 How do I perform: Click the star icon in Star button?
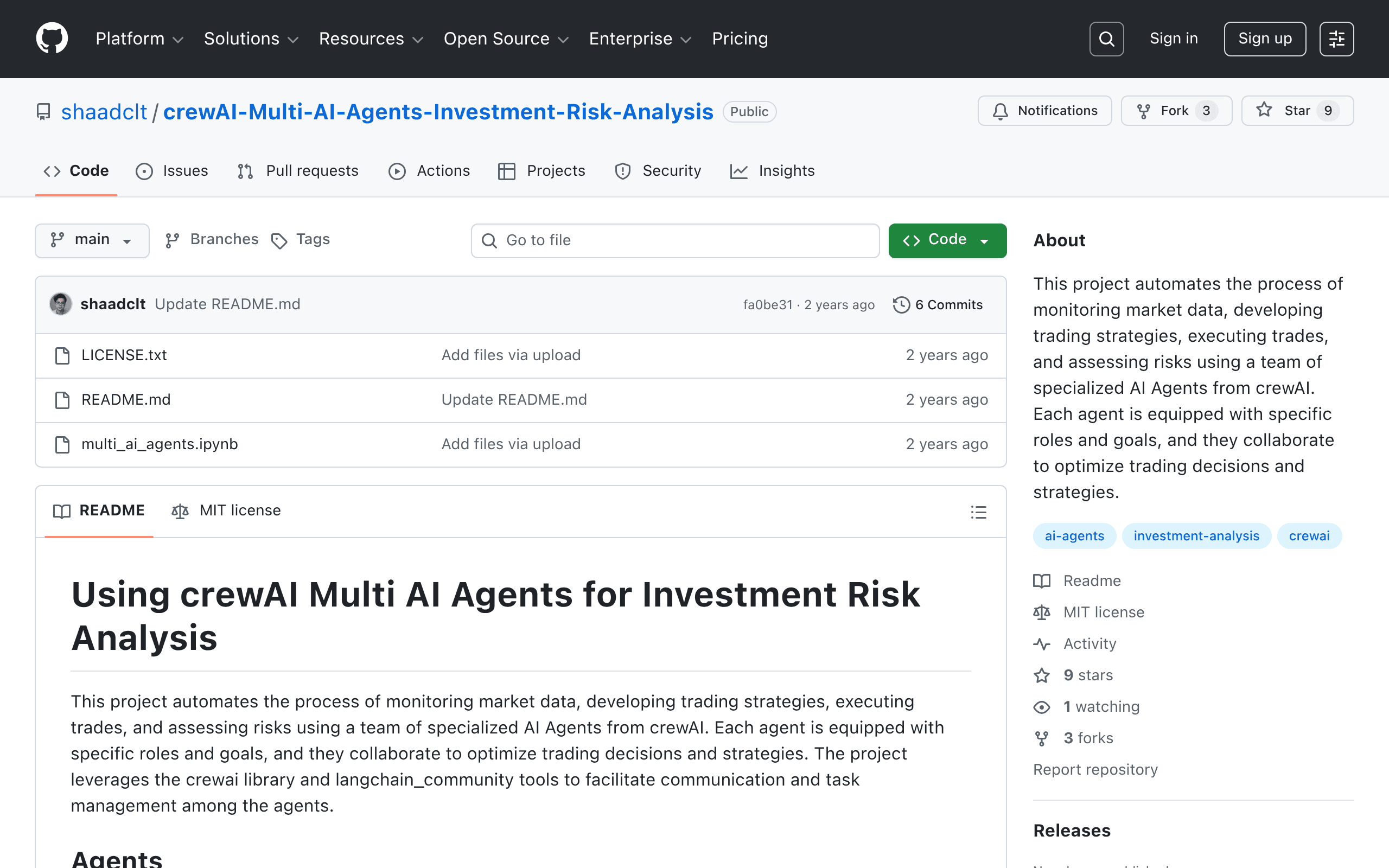coord(1264,110)
